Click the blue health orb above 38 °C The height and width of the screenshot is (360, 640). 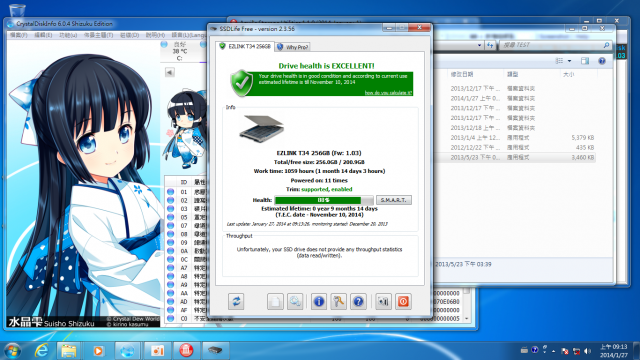point(164,44)
